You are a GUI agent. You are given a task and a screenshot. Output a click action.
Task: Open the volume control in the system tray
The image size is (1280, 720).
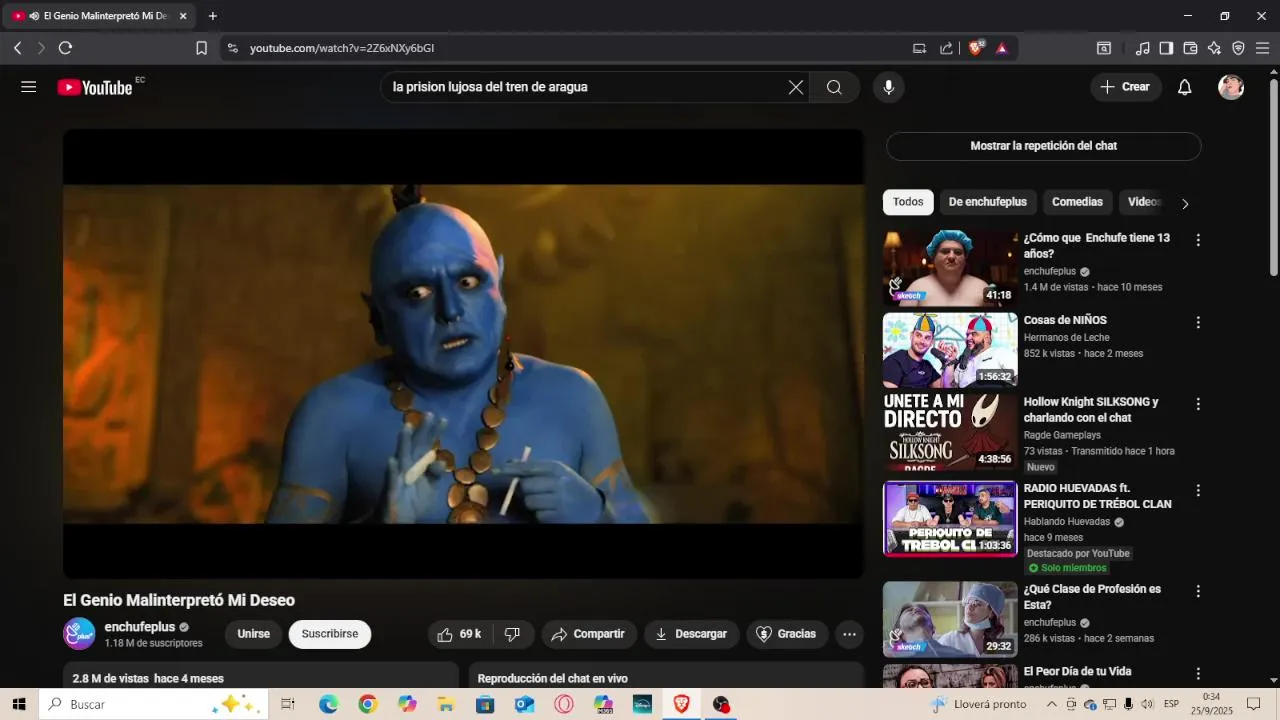(1147, 704)
